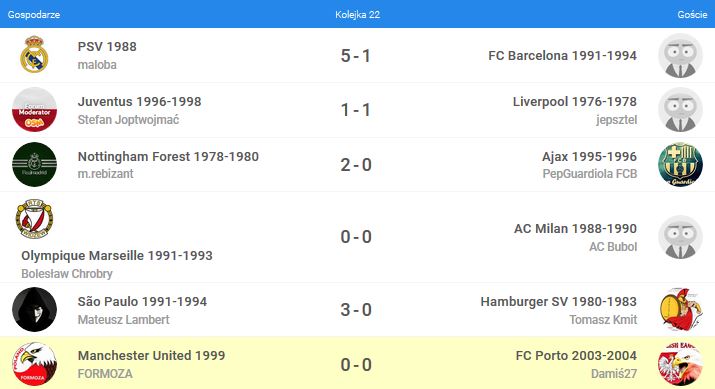Click the Polish eagle avatar of Damiś27

[x=680, y=364]
